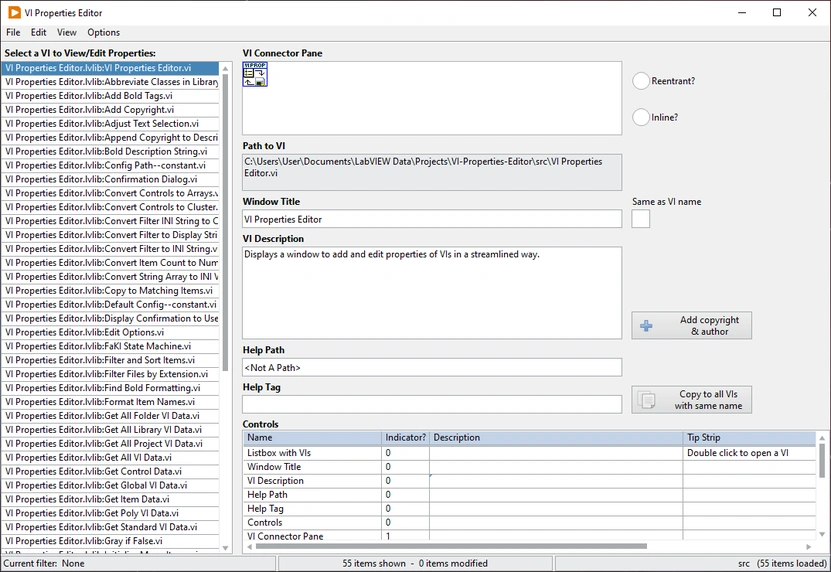
Task: Click the Path to VI display field
Action: click(x=432, y=172)
